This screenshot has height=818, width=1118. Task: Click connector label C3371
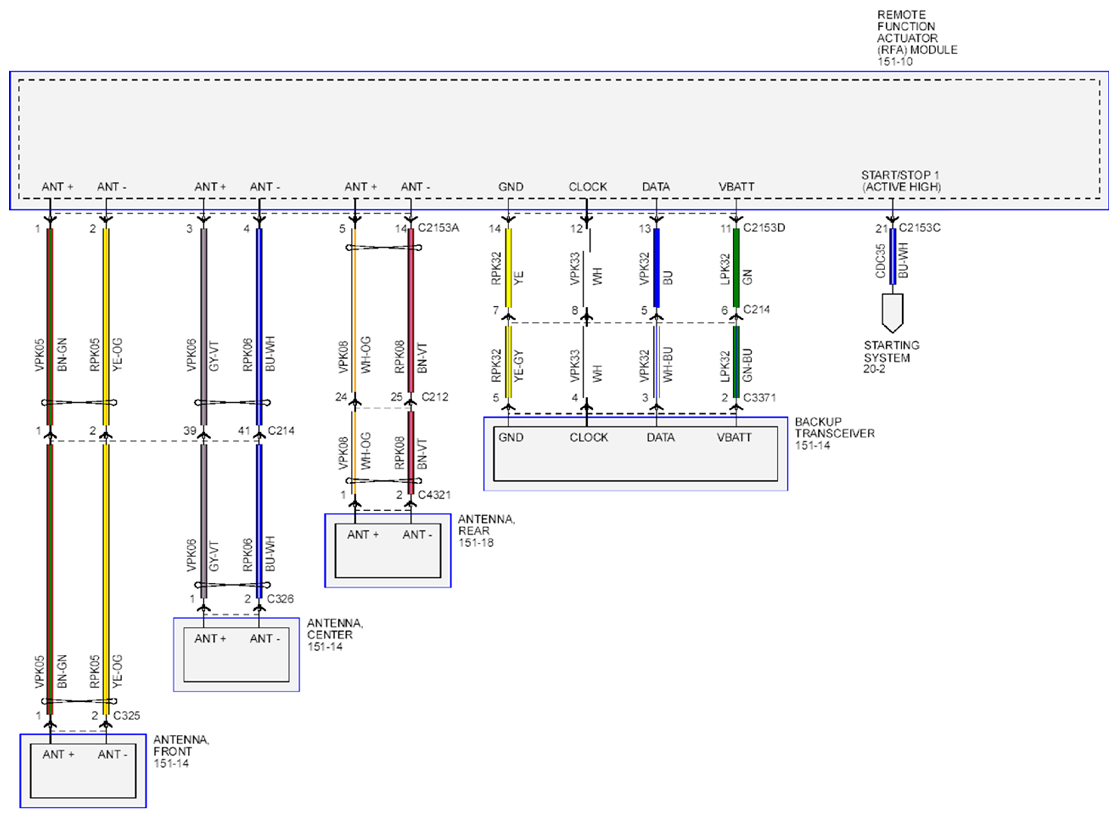point(759,397)
